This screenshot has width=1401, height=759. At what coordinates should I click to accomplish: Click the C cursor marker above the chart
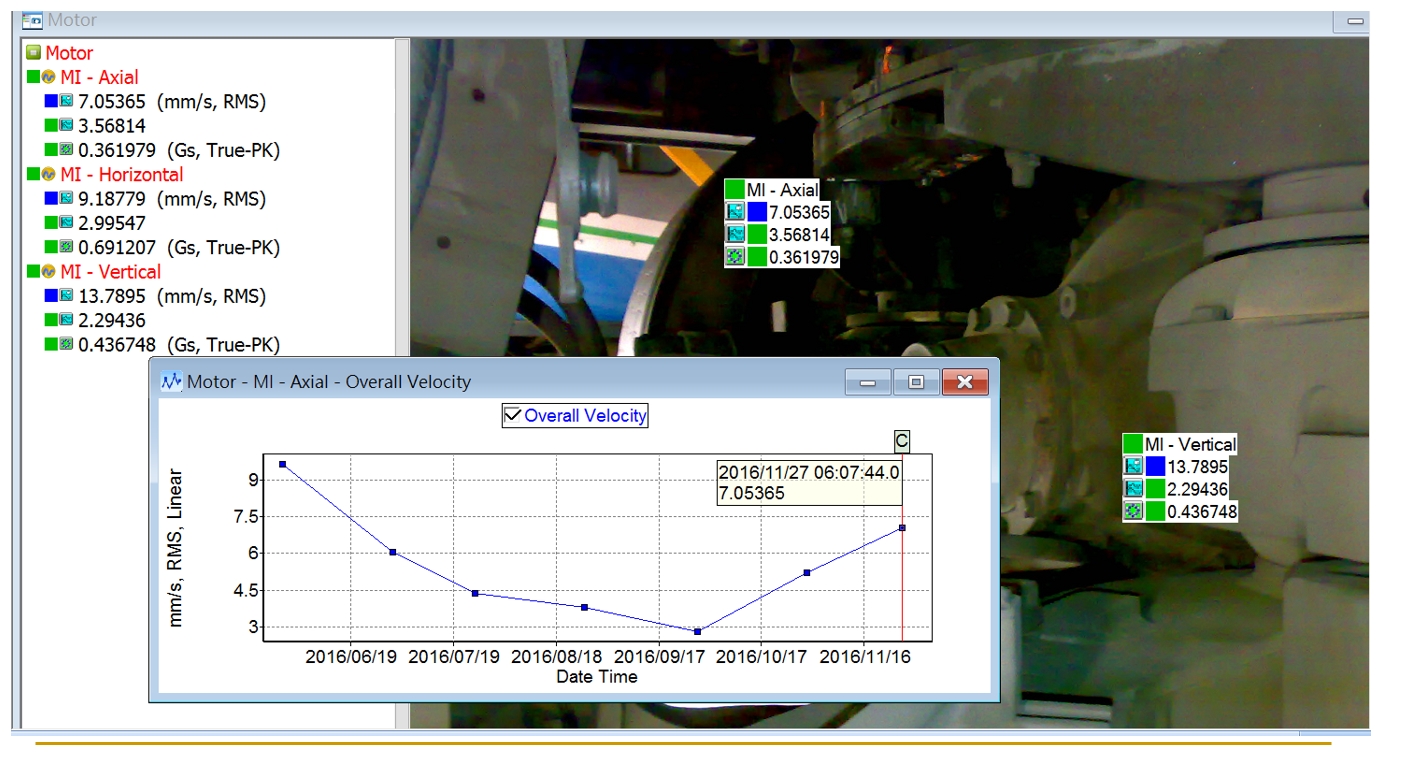pyautogui.click(x=901, y=441)
